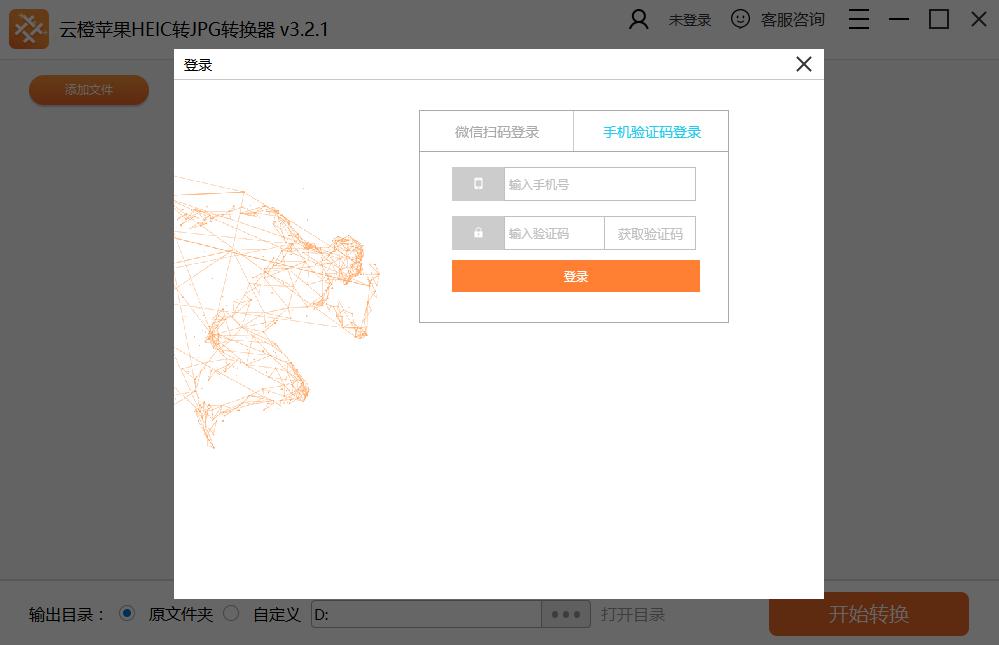Click the three-dots browse folder button
Image resolution: width=999 pixels, height=645 pixels.
[566, 614]
